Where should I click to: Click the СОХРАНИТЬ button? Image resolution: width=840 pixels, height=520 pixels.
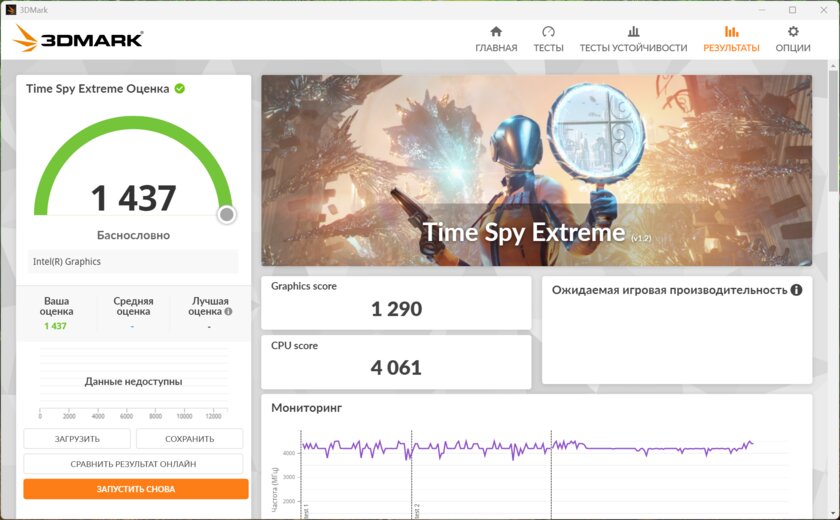[190, 439]
